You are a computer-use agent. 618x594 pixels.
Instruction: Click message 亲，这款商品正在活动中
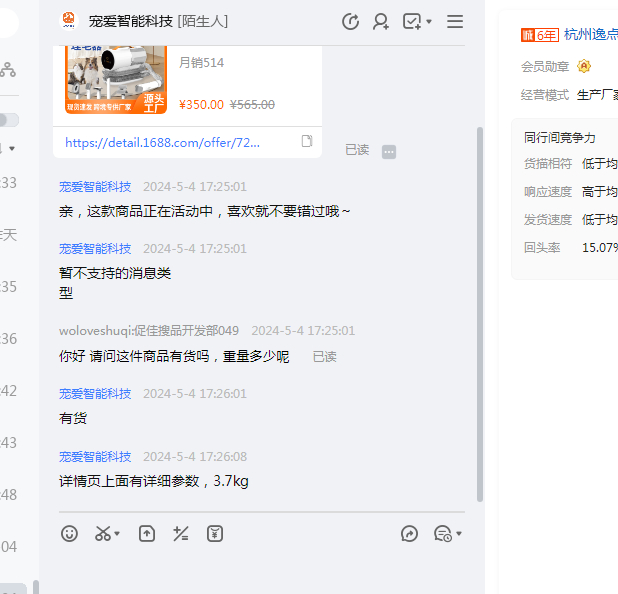click(x=205, y=211)
